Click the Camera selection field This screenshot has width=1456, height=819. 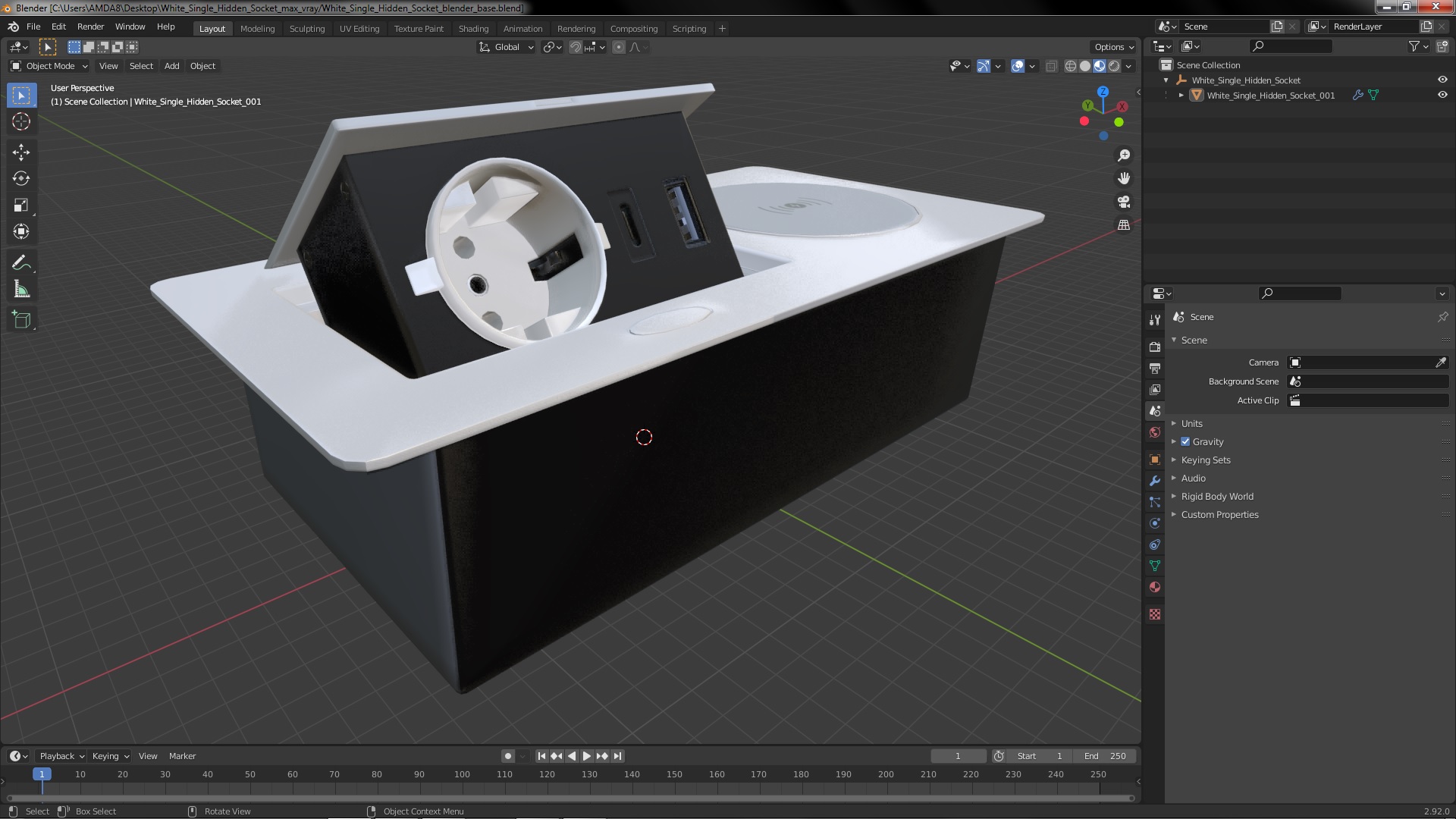1360,362
